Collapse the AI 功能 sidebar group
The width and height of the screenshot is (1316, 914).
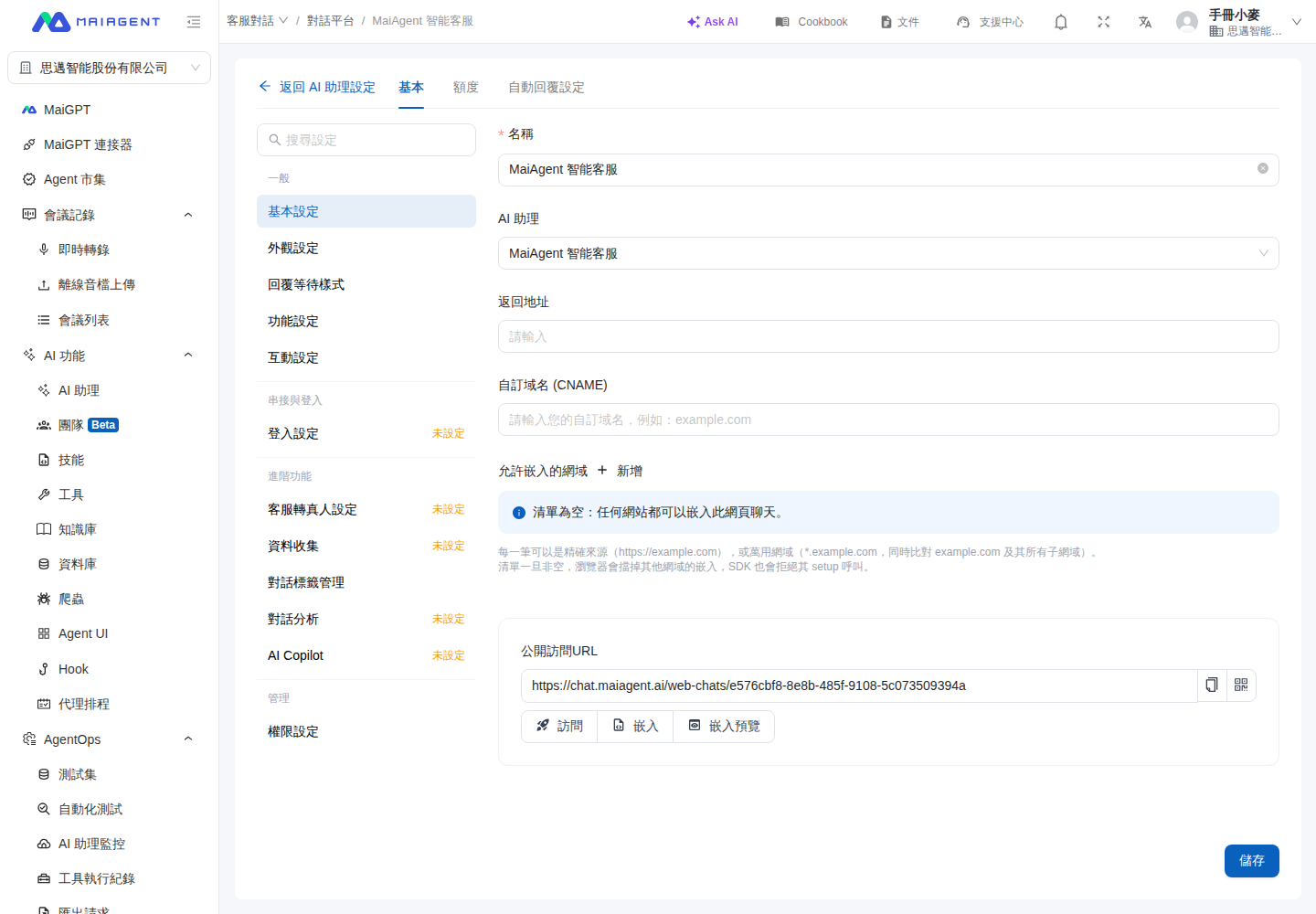tap(188, 355)
